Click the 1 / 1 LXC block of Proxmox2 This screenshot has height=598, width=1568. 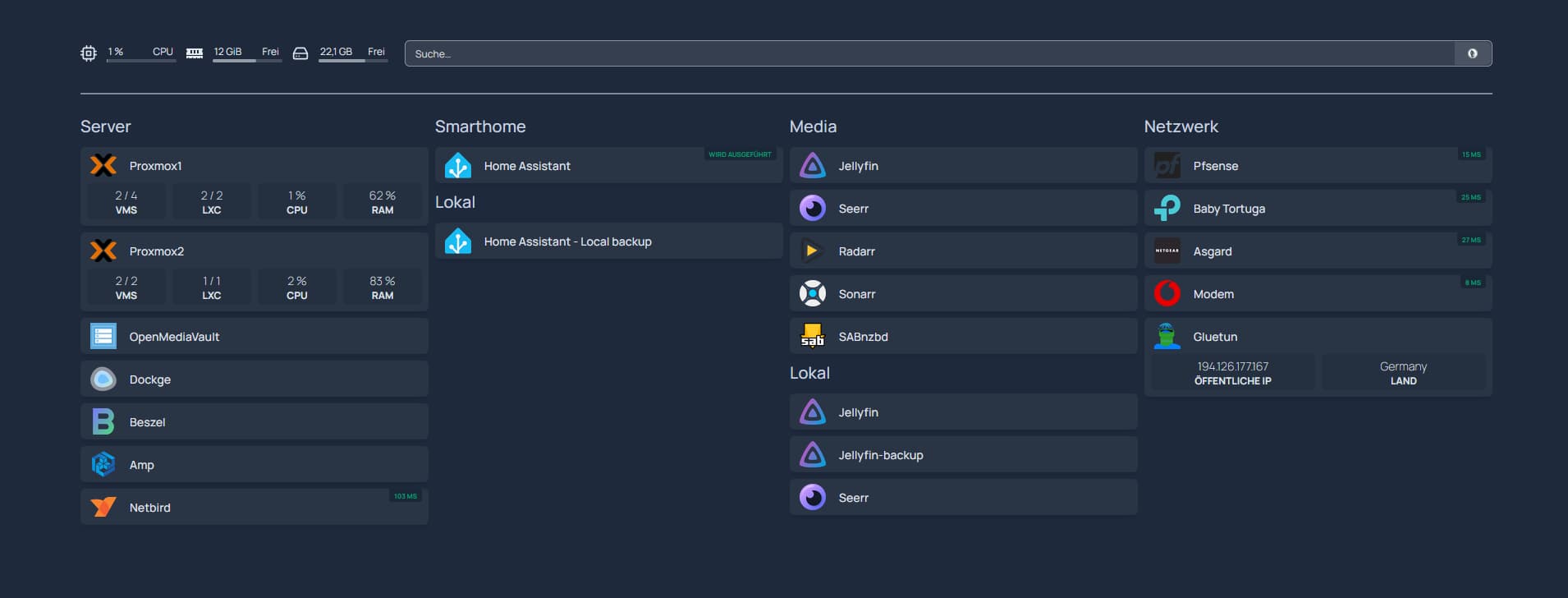tap(212, 287)
